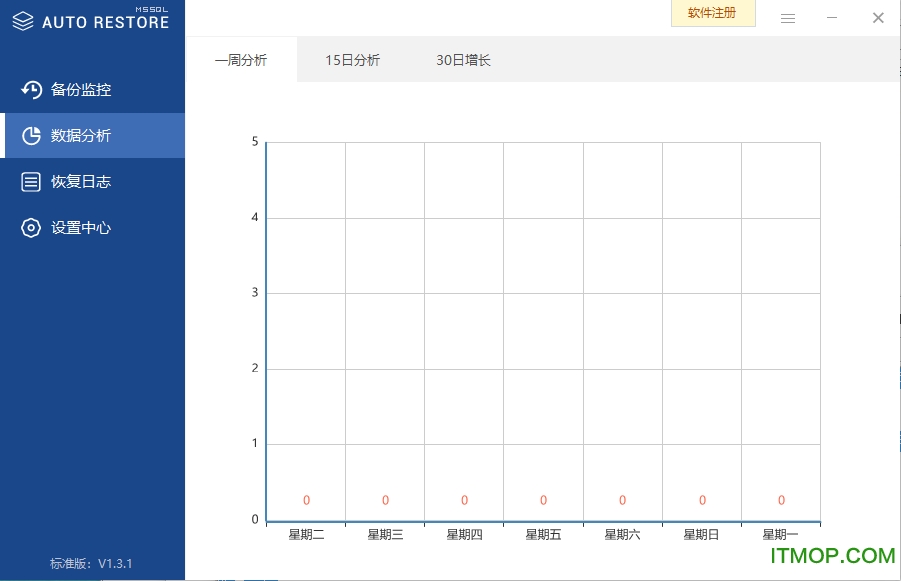The width and height of the screenshot is (901, 581).
Task: Click the 5 label on the Y axis
Action: [x=255, y=142]
